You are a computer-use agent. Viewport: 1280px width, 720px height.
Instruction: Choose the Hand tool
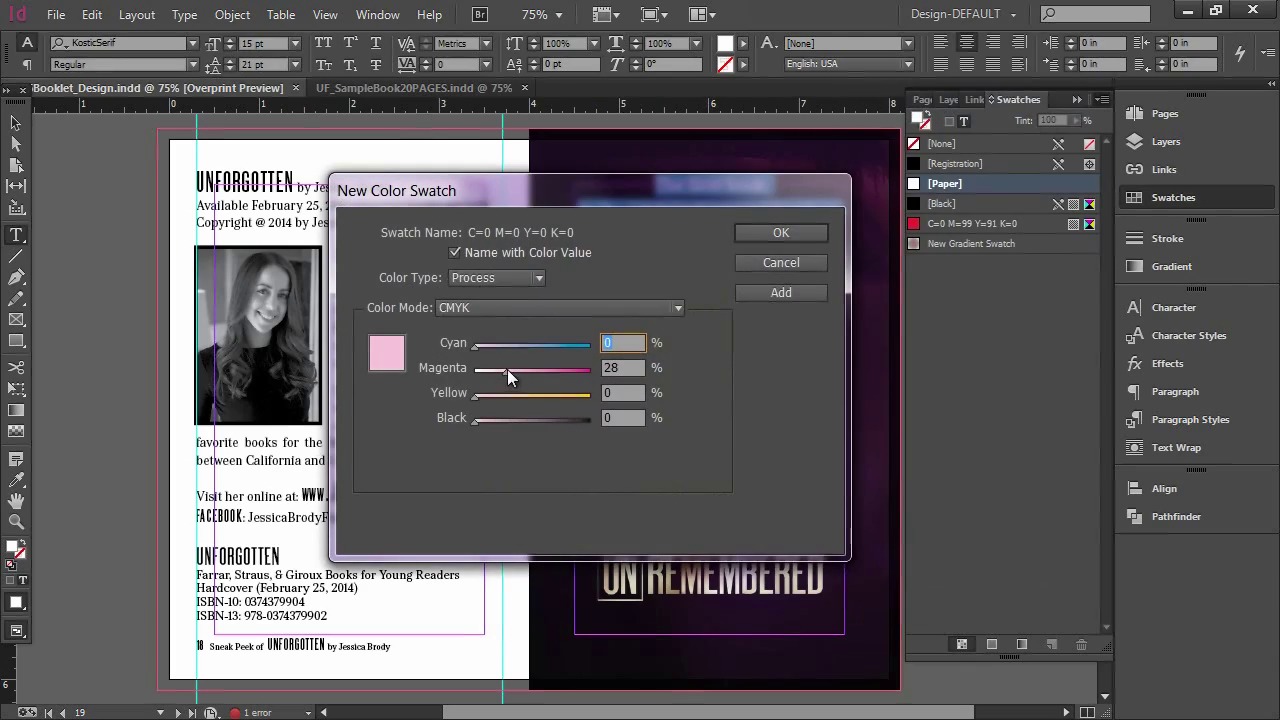[x=16, y=500]
